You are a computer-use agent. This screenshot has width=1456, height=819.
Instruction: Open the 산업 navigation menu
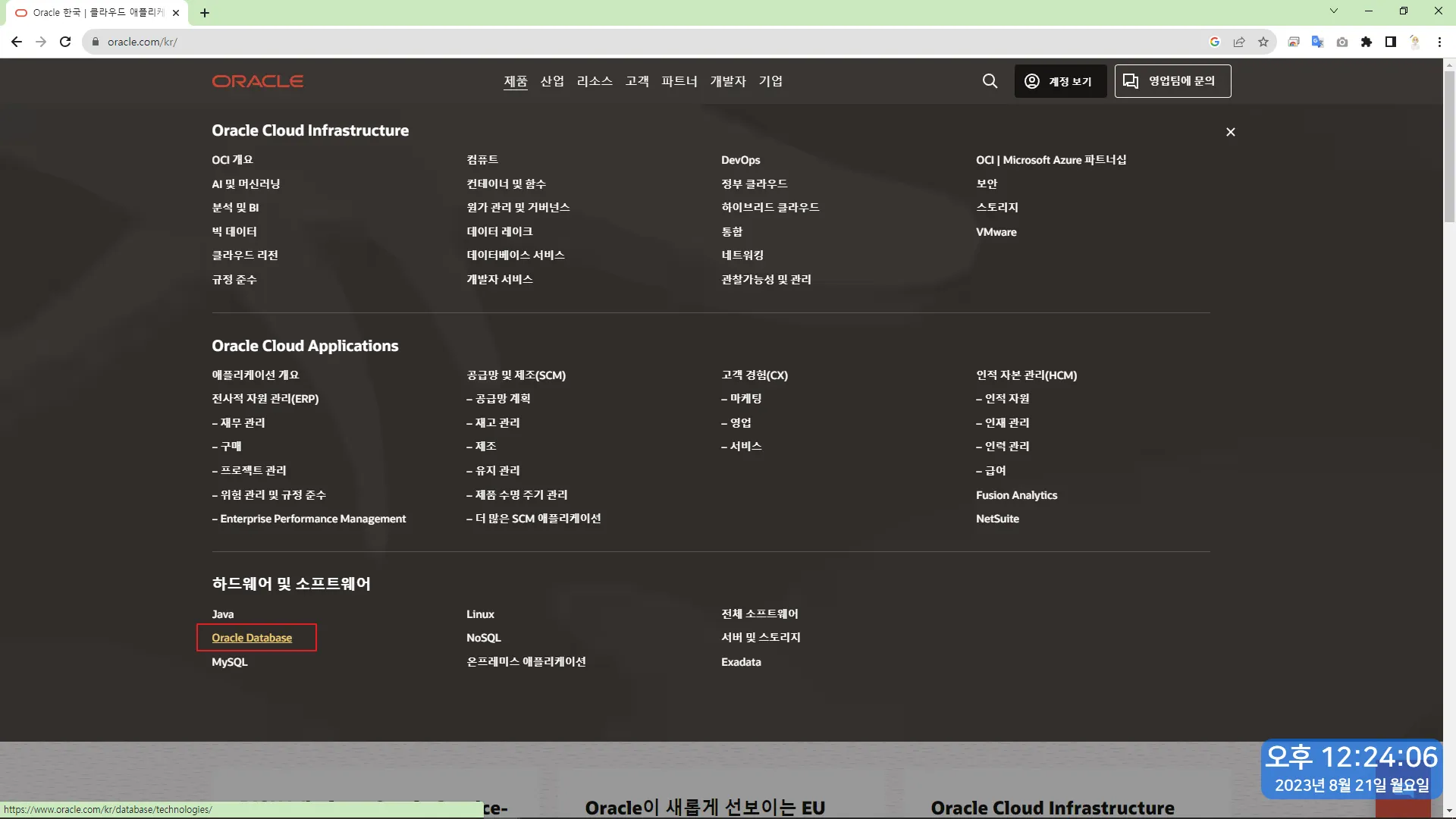[552, 81]
